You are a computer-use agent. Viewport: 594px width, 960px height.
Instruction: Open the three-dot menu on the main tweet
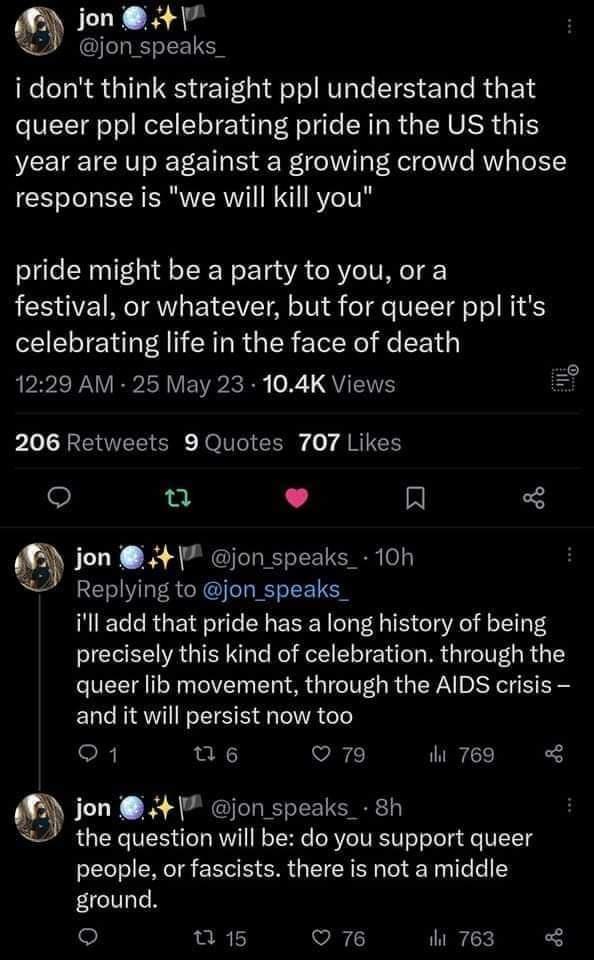point(569,24)
